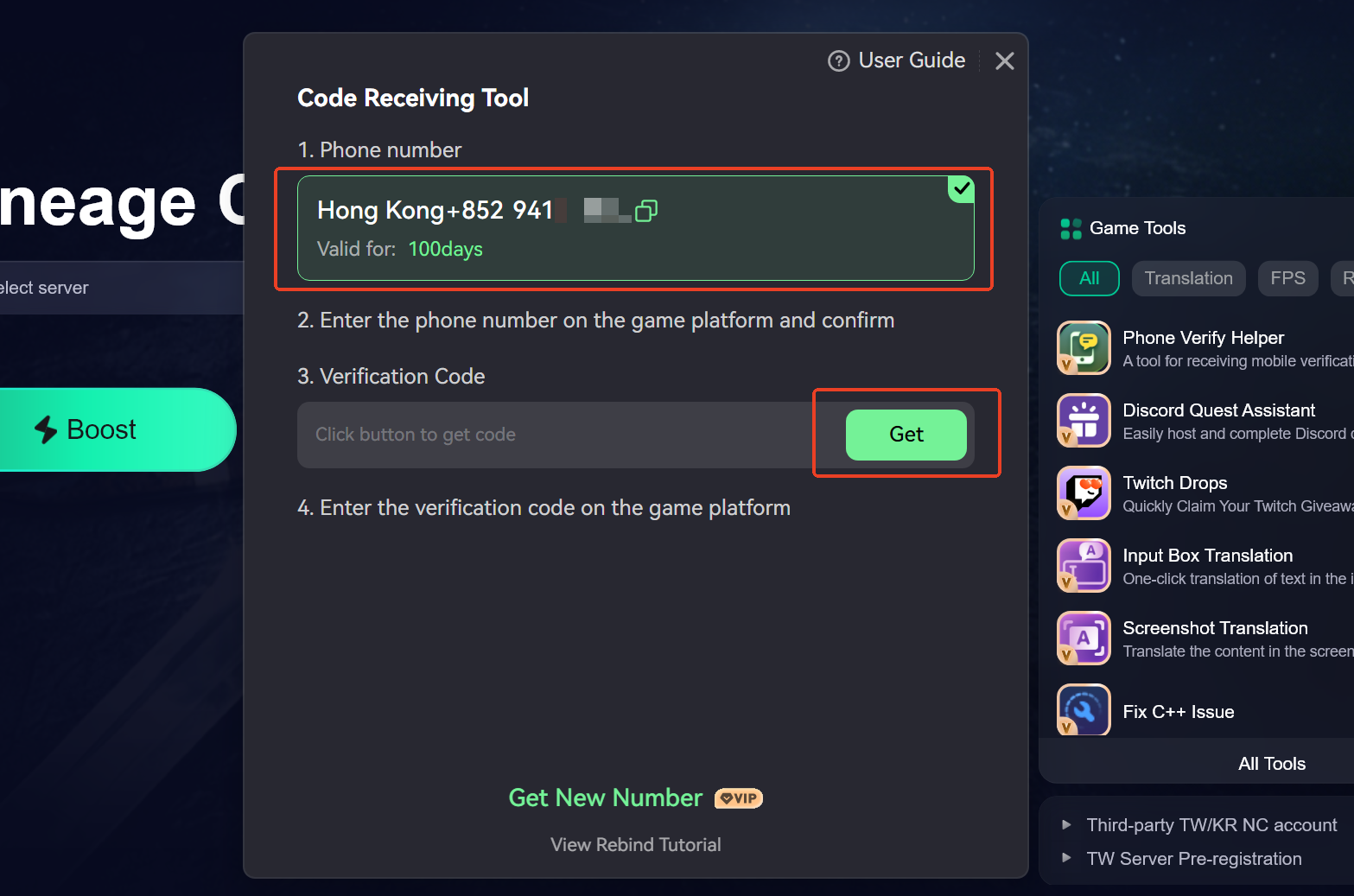Open the Input Box Translation icon
The width and height of the screenshot is (1354, 896).
(1084, 565)
